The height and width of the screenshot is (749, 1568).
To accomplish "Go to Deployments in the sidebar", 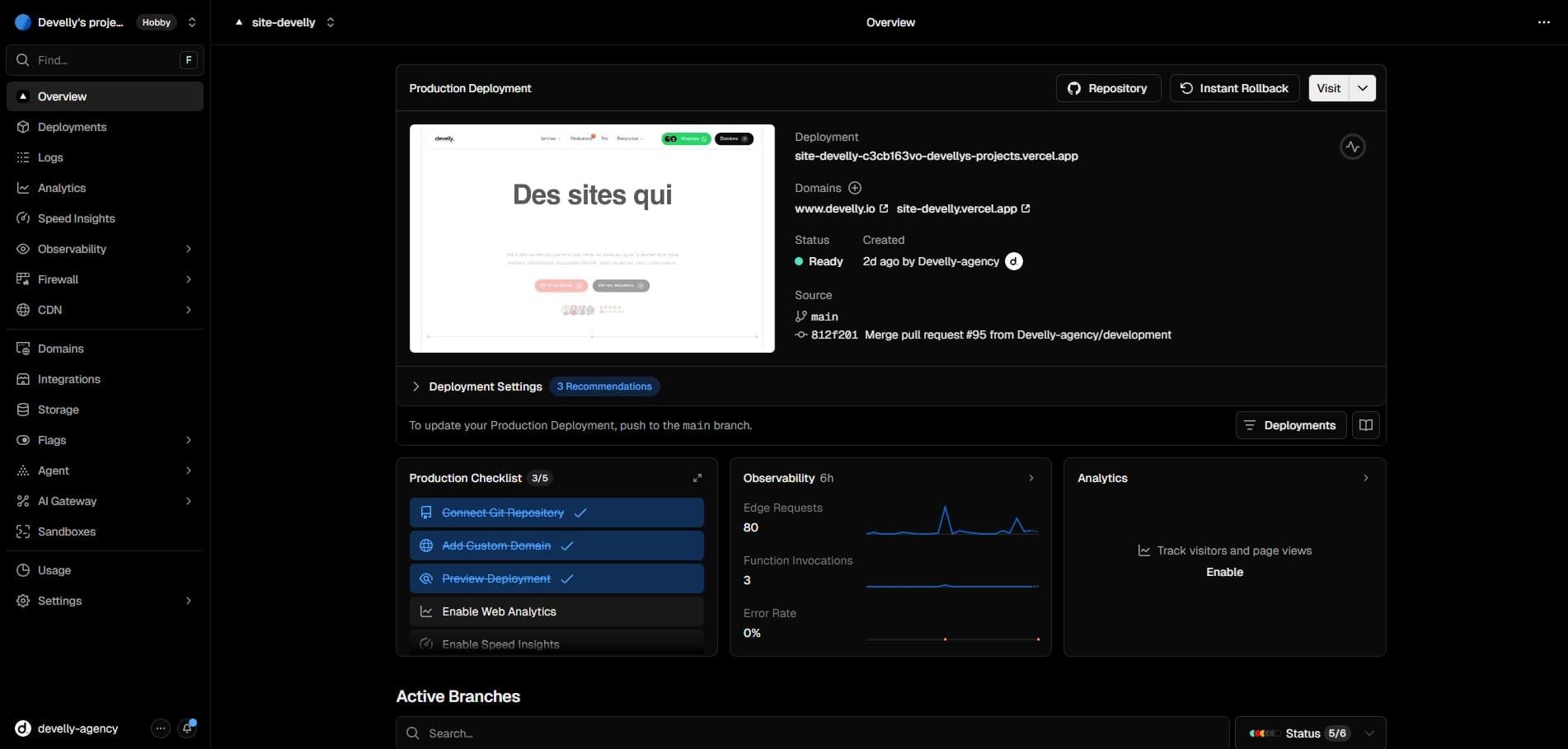I will tap(105, 127).
